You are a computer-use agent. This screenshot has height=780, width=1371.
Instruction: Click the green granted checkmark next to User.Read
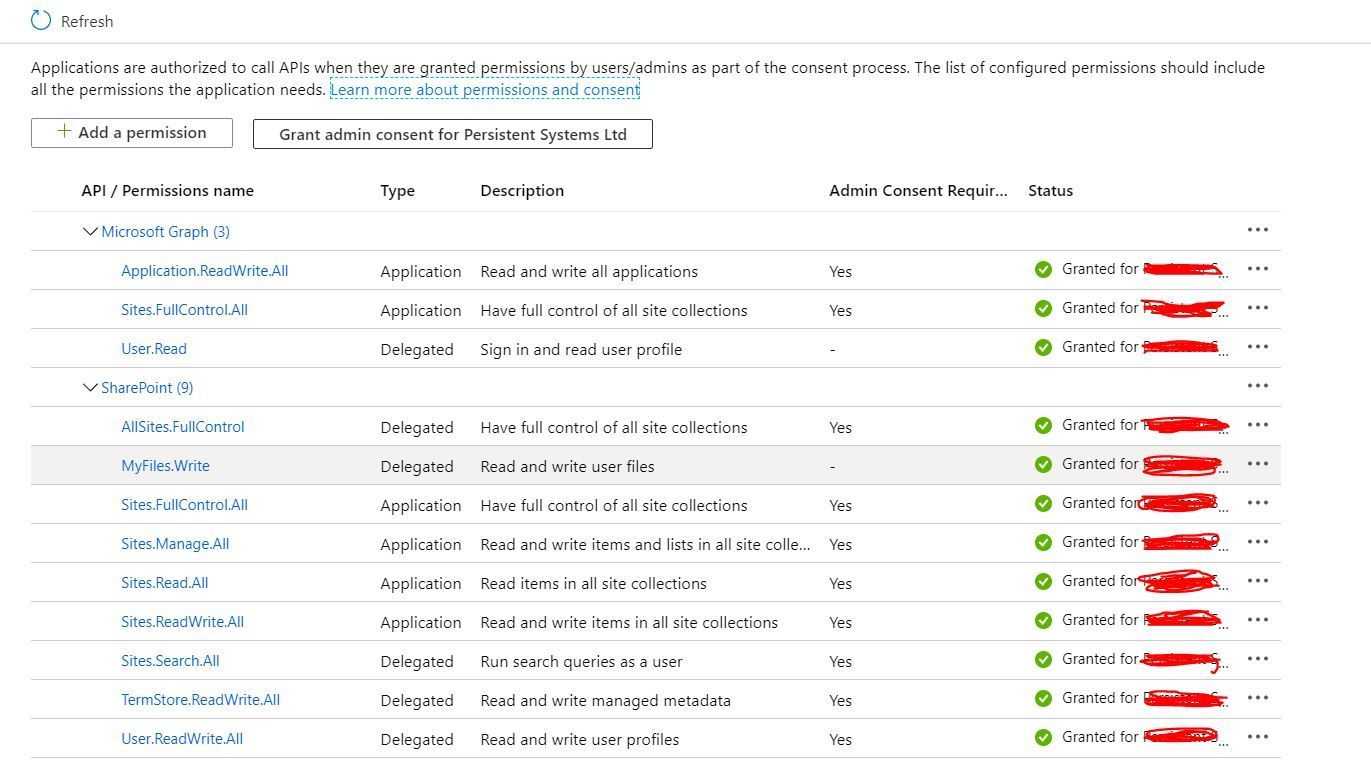coord(1043,347)
